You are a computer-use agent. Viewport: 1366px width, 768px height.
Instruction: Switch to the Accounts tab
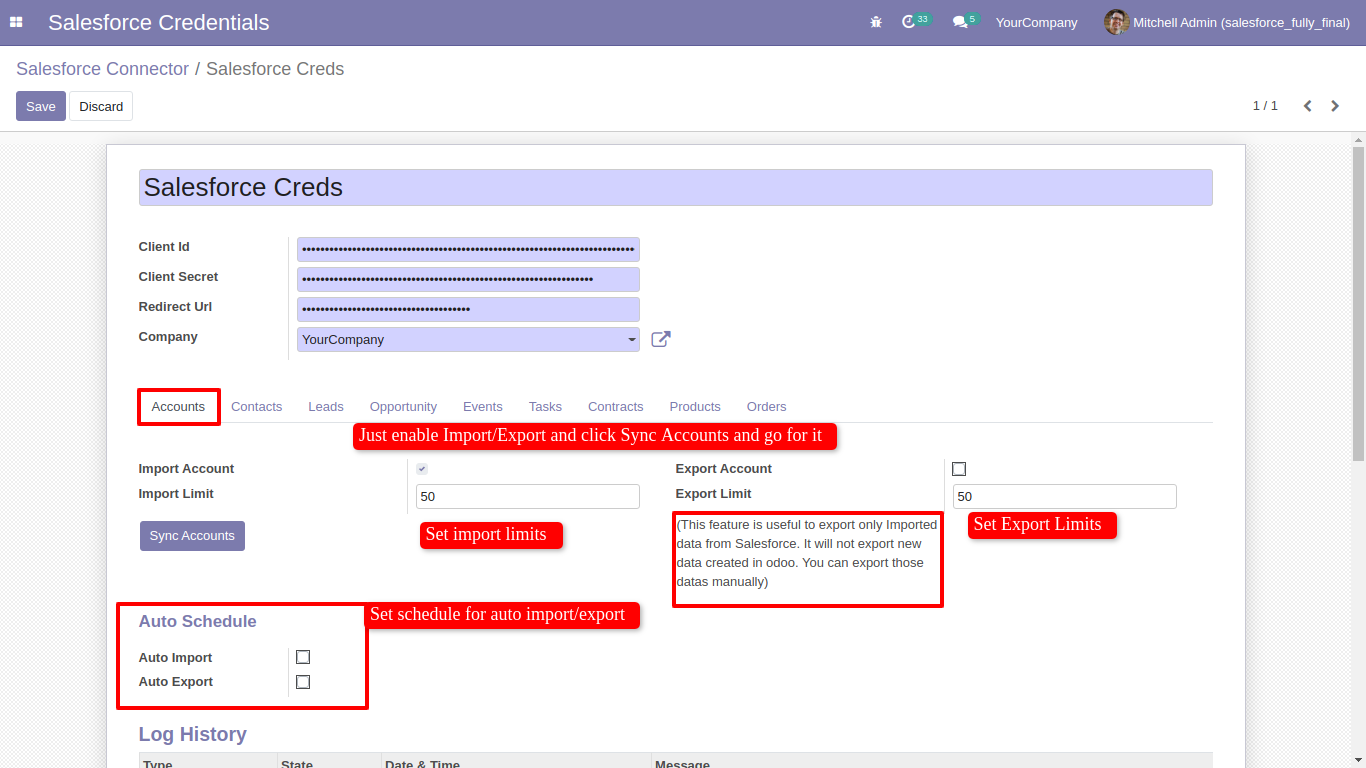pos(178,407)
